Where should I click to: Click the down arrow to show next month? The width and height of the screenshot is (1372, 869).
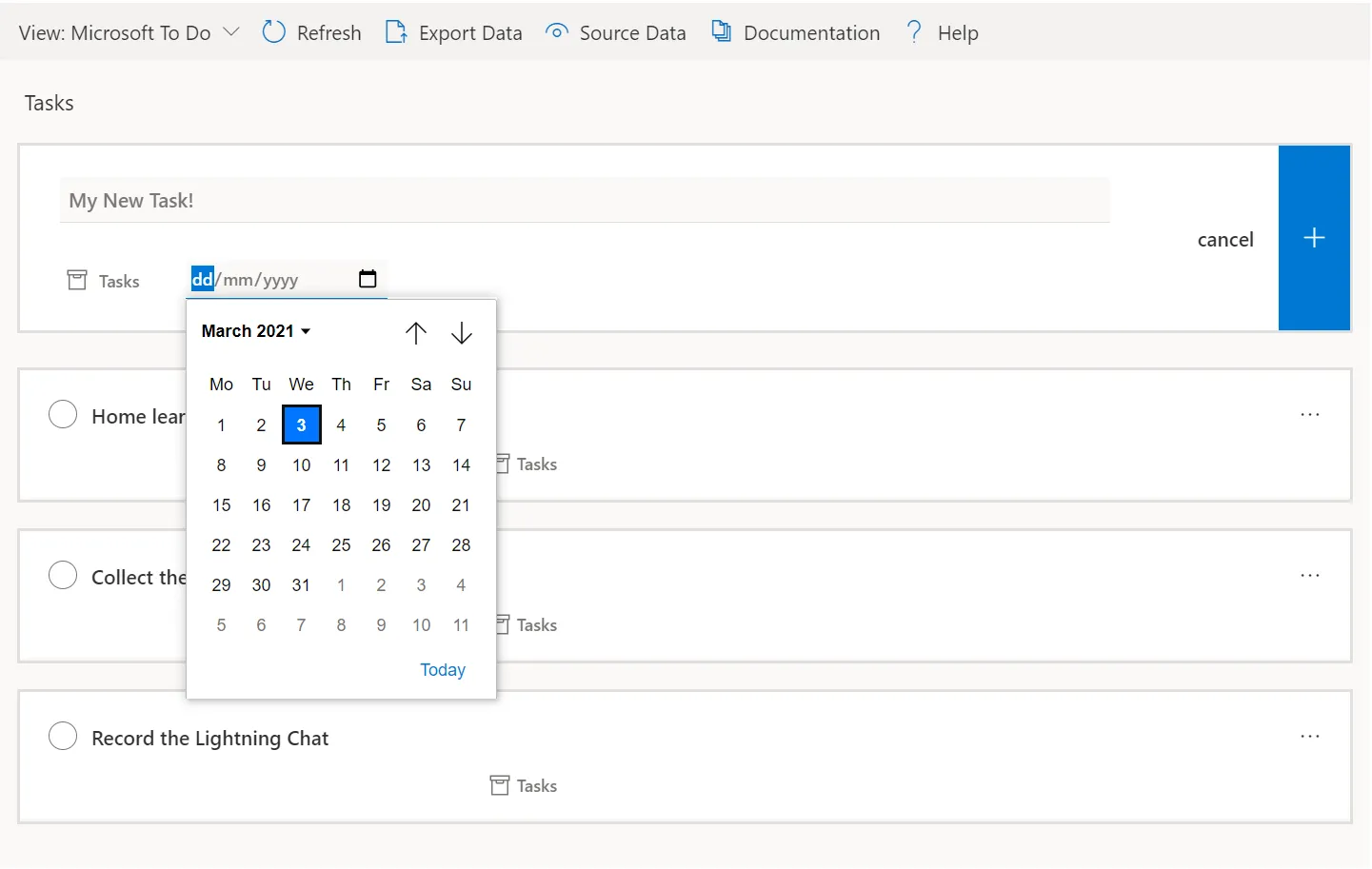(462, 333)
